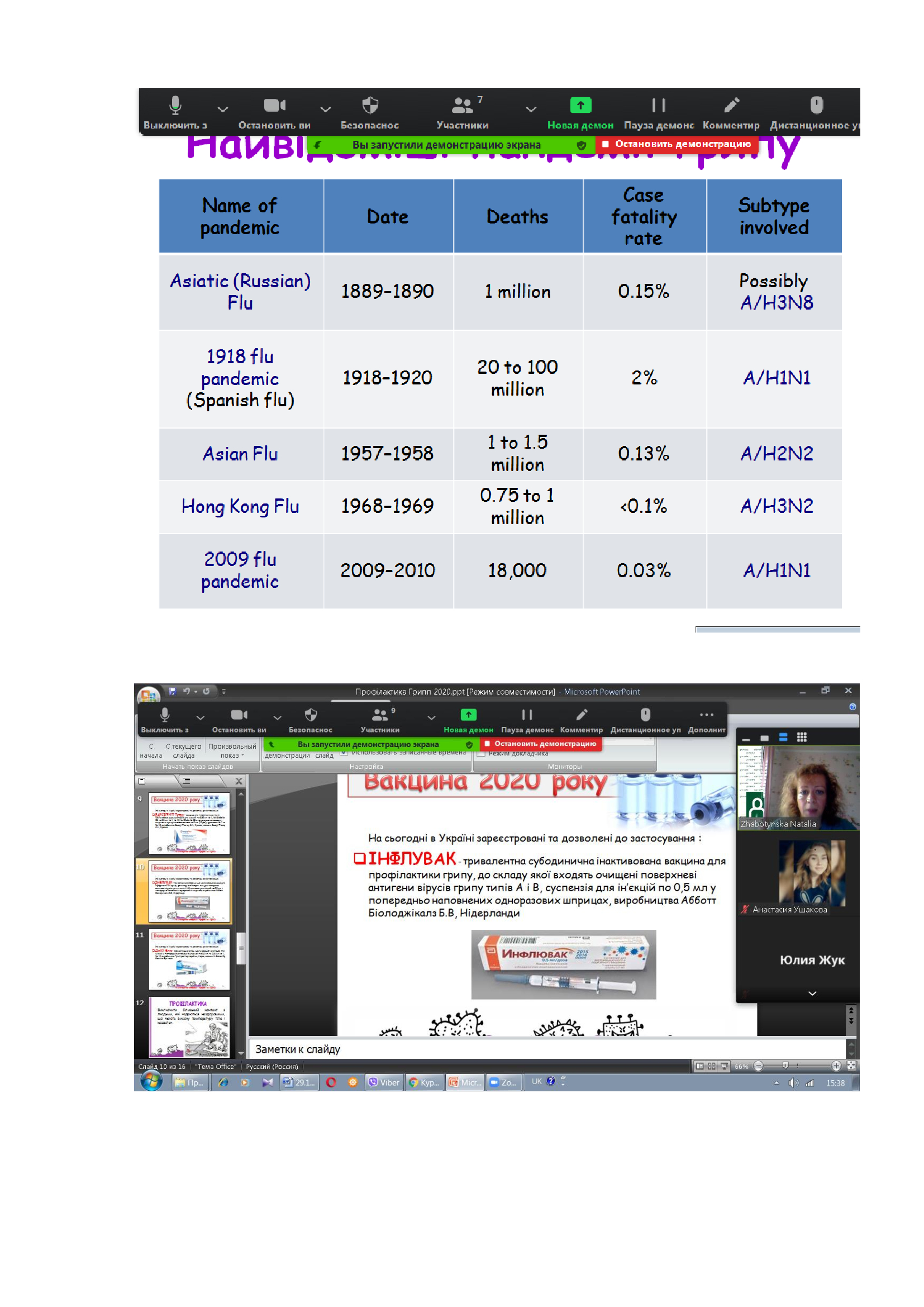
Task: Click green Новая демон share icon over PowerPoint
Action: click(x=468, y=715)
